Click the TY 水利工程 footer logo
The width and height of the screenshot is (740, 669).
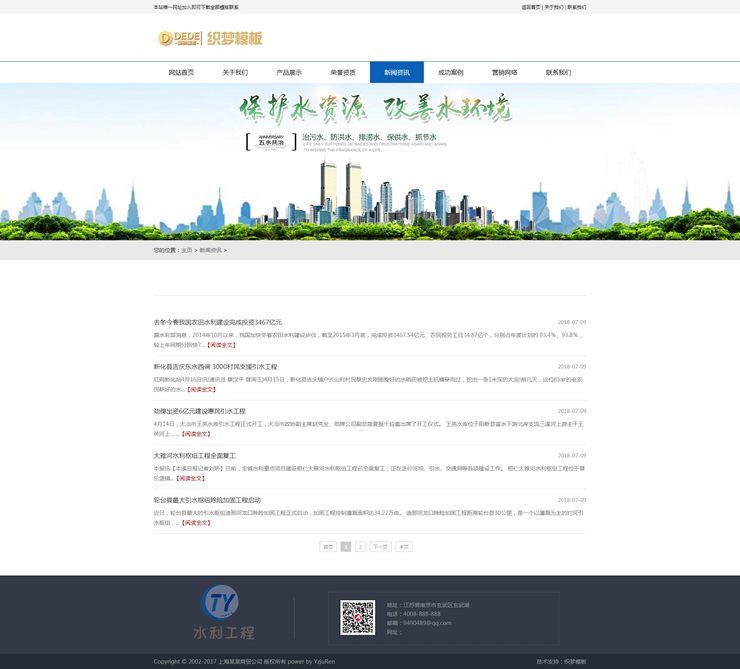pyautogui.click(x=222, y=612)
